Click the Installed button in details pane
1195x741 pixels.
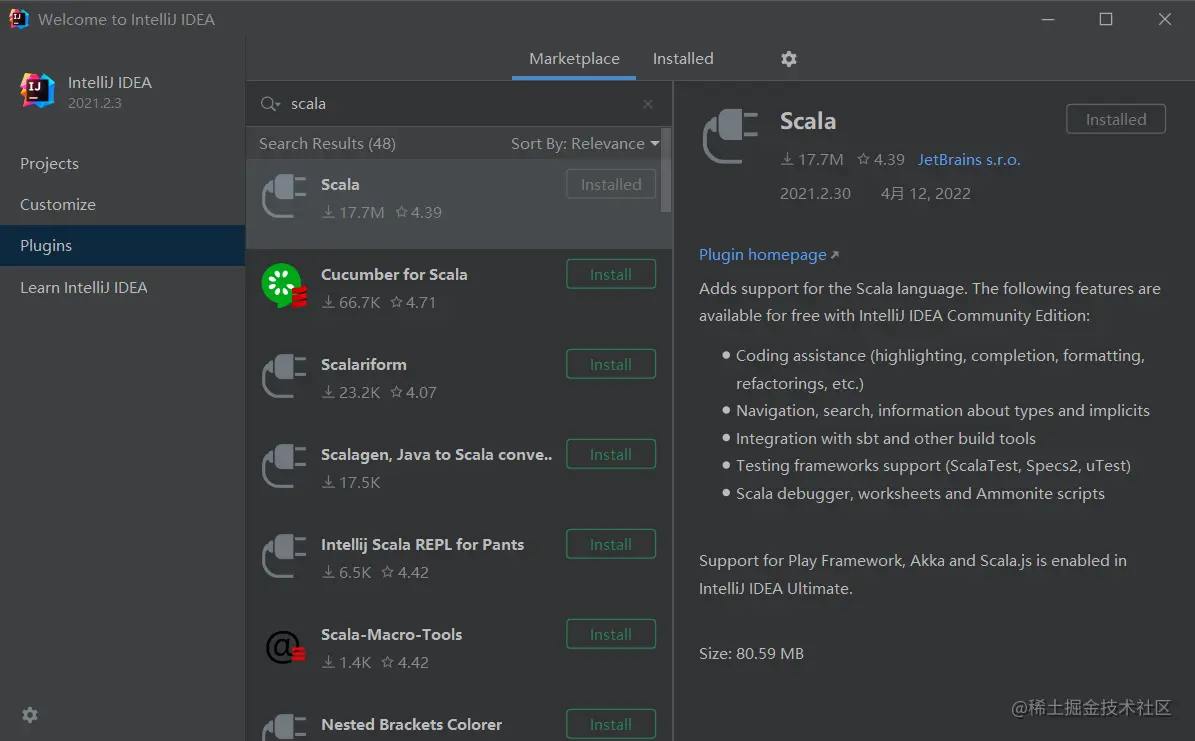click(x=1116, y=119)
